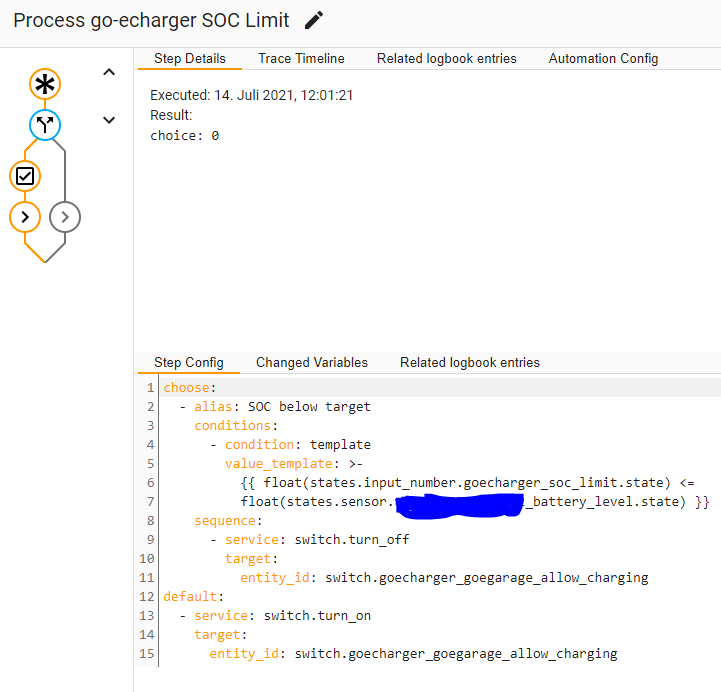
Task: Open the Step Details tab
Action: click(190, 59)
